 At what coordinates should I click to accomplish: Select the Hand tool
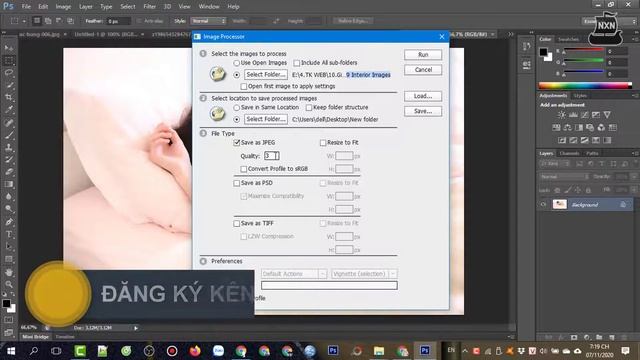[9, 272]
